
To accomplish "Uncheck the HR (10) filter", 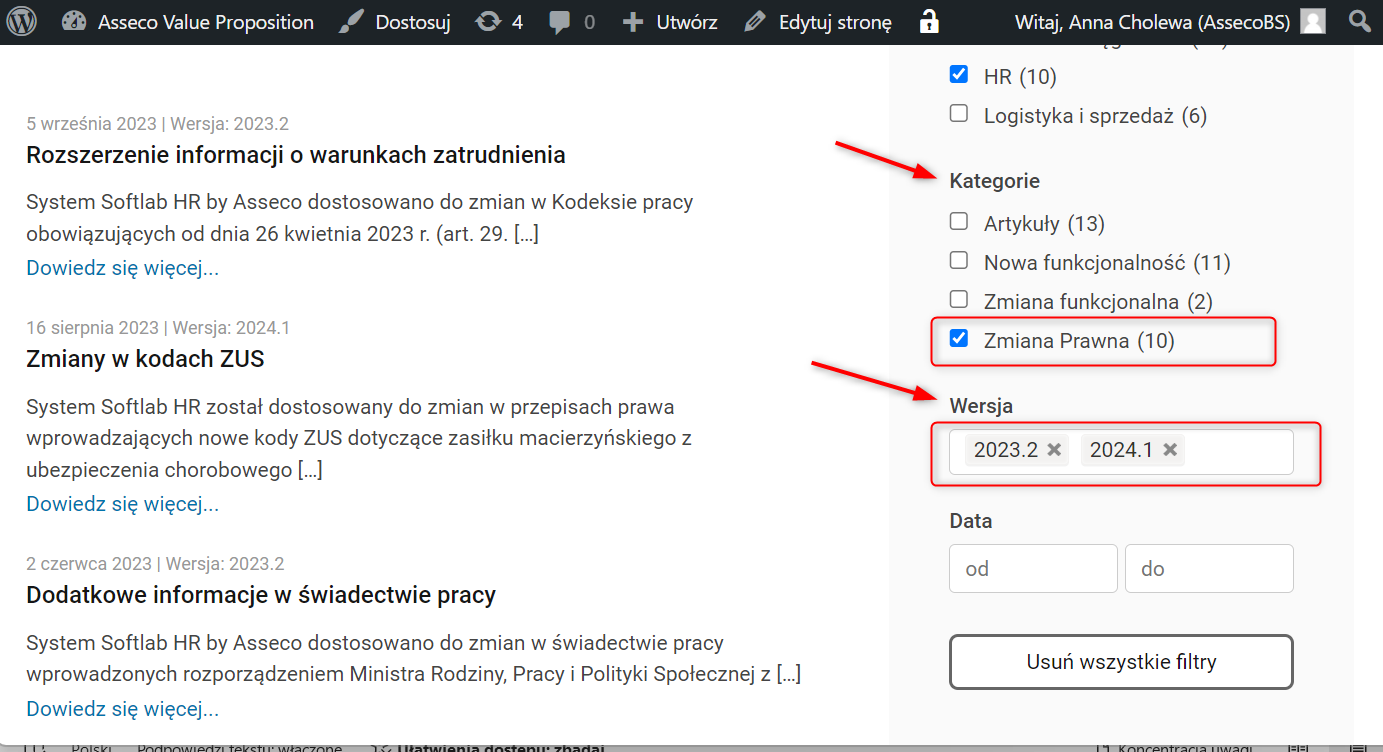I will [959, 74].
